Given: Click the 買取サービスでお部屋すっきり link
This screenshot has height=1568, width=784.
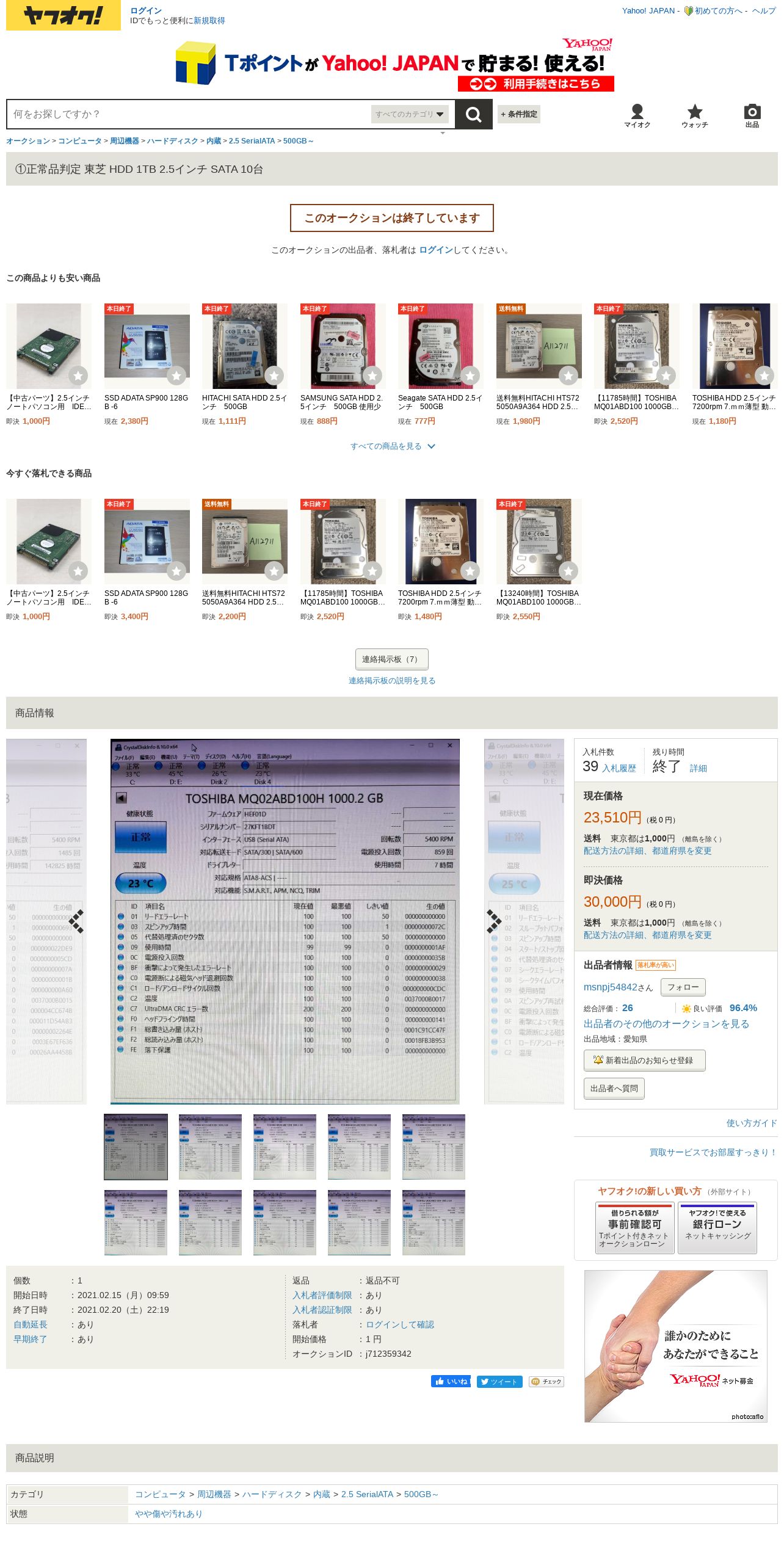Looking at the screenshot, I should [x=713, y=1152].
